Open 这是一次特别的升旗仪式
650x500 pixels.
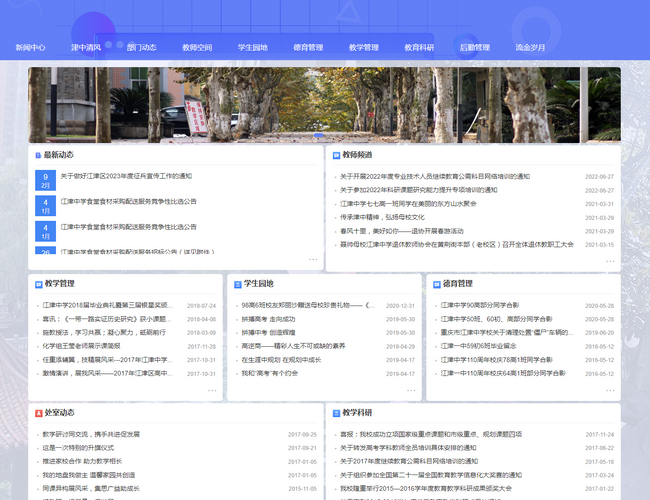78,448
